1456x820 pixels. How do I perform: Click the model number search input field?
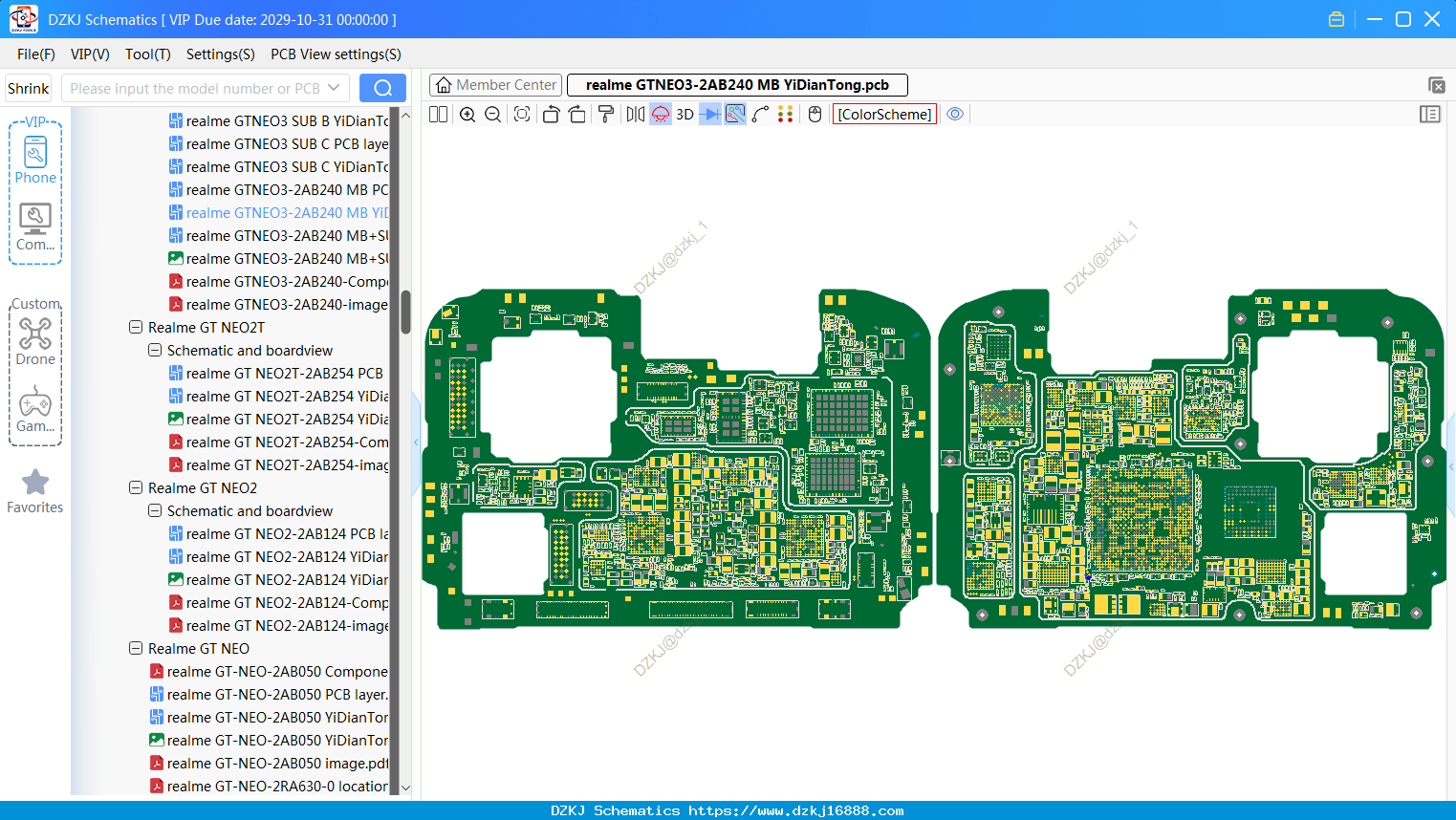(x=194, y=89)
